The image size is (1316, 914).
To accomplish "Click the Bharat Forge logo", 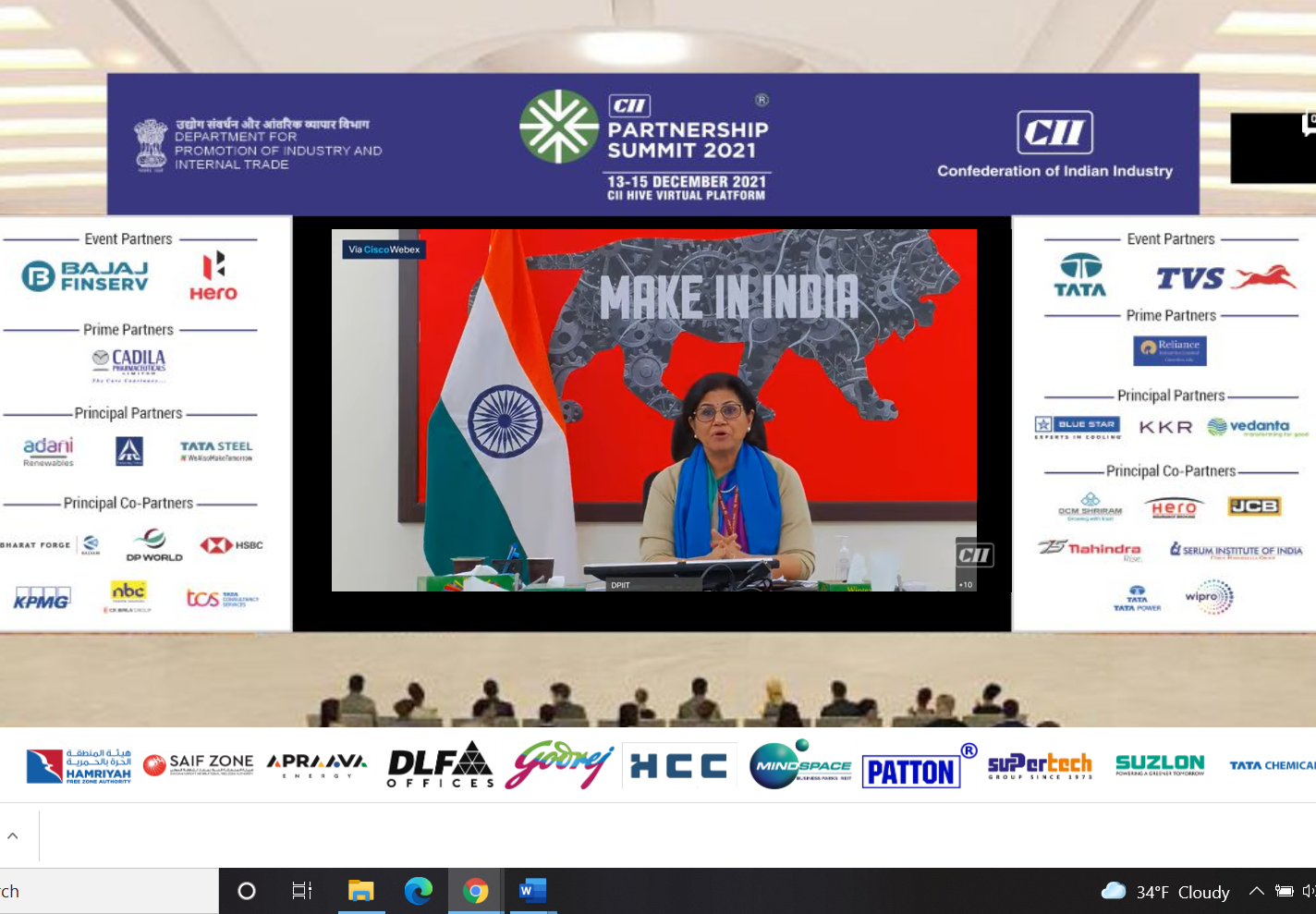I will point(50,545).
